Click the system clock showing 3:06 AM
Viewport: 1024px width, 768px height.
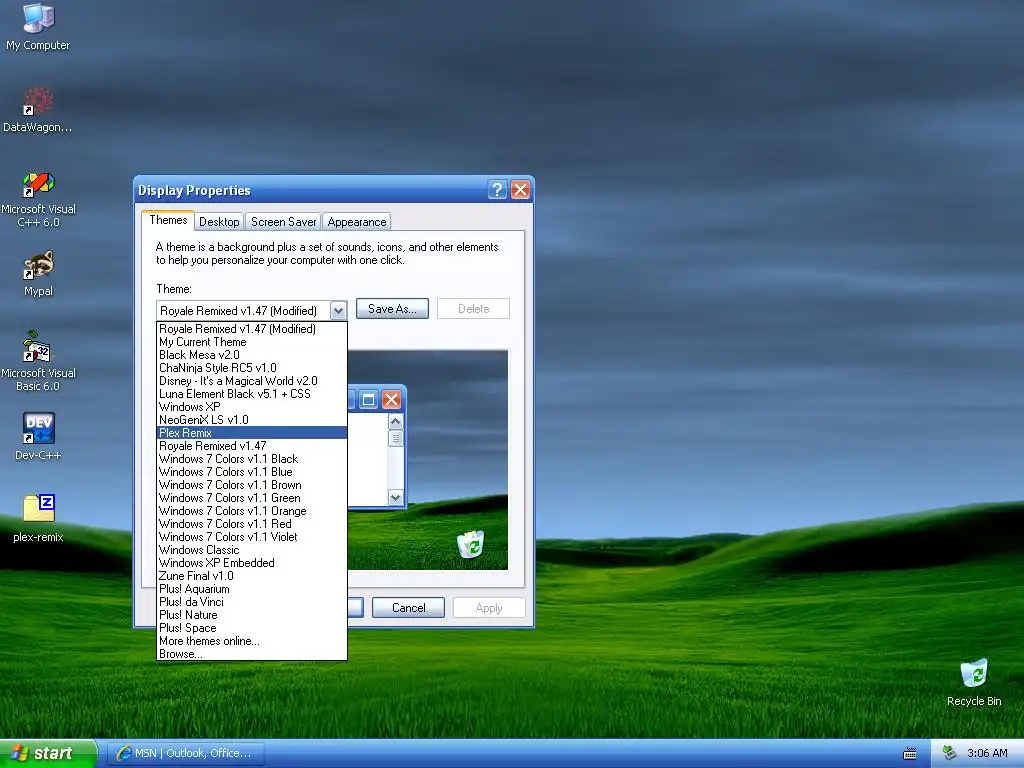[x=987, y=753]
